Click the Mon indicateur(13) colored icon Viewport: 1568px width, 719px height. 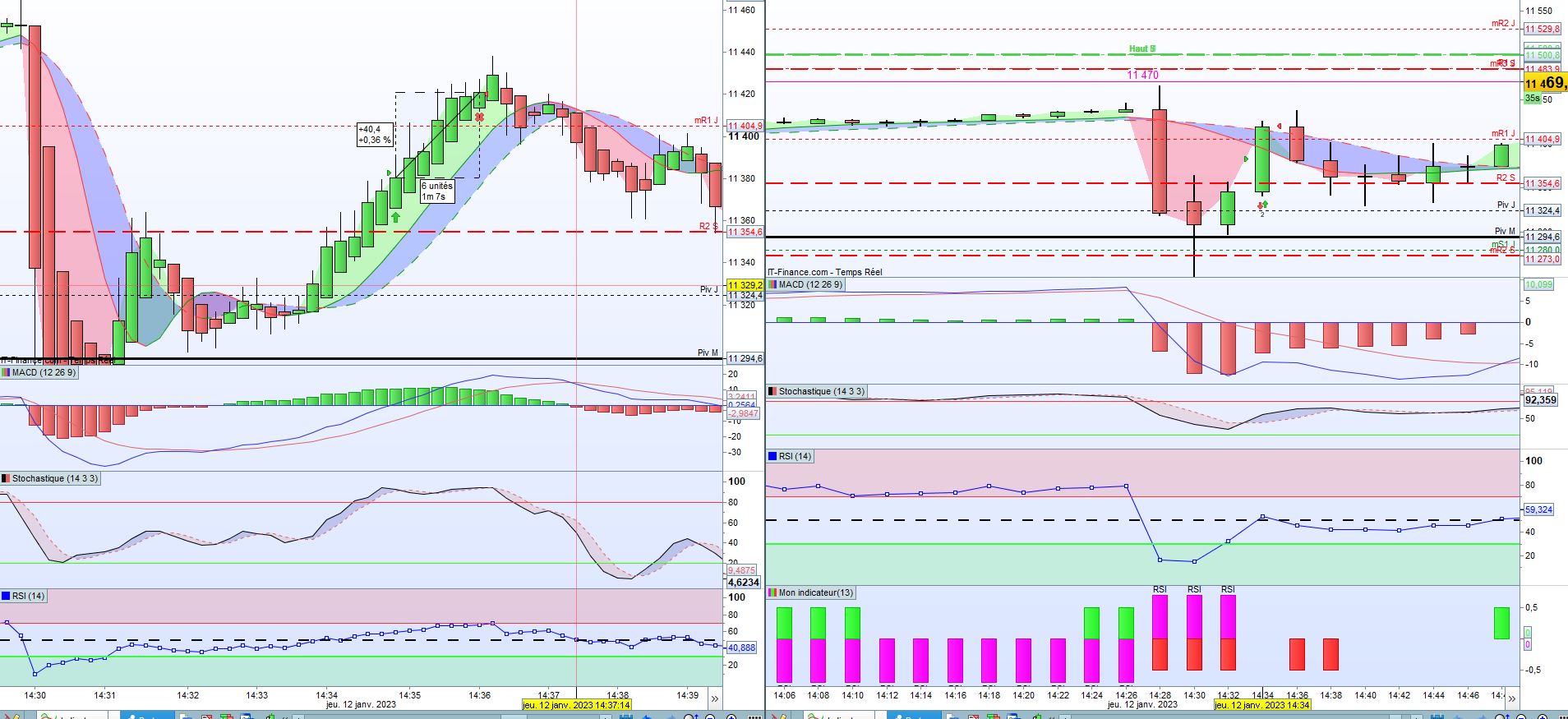[772, 592]
